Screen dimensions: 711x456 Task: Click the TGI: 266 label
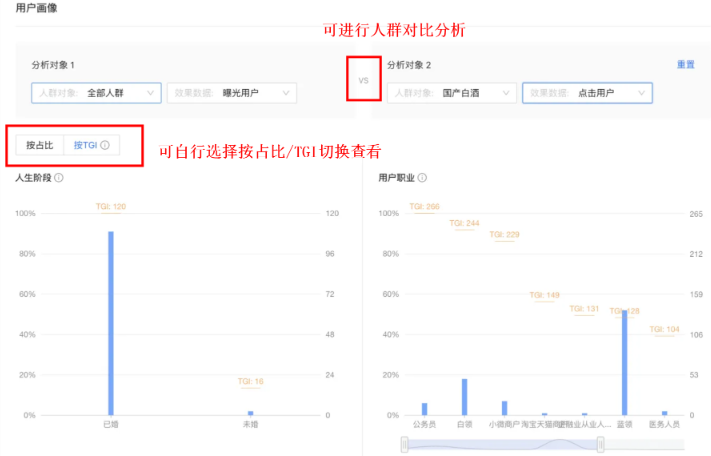(x=424, y=207)
